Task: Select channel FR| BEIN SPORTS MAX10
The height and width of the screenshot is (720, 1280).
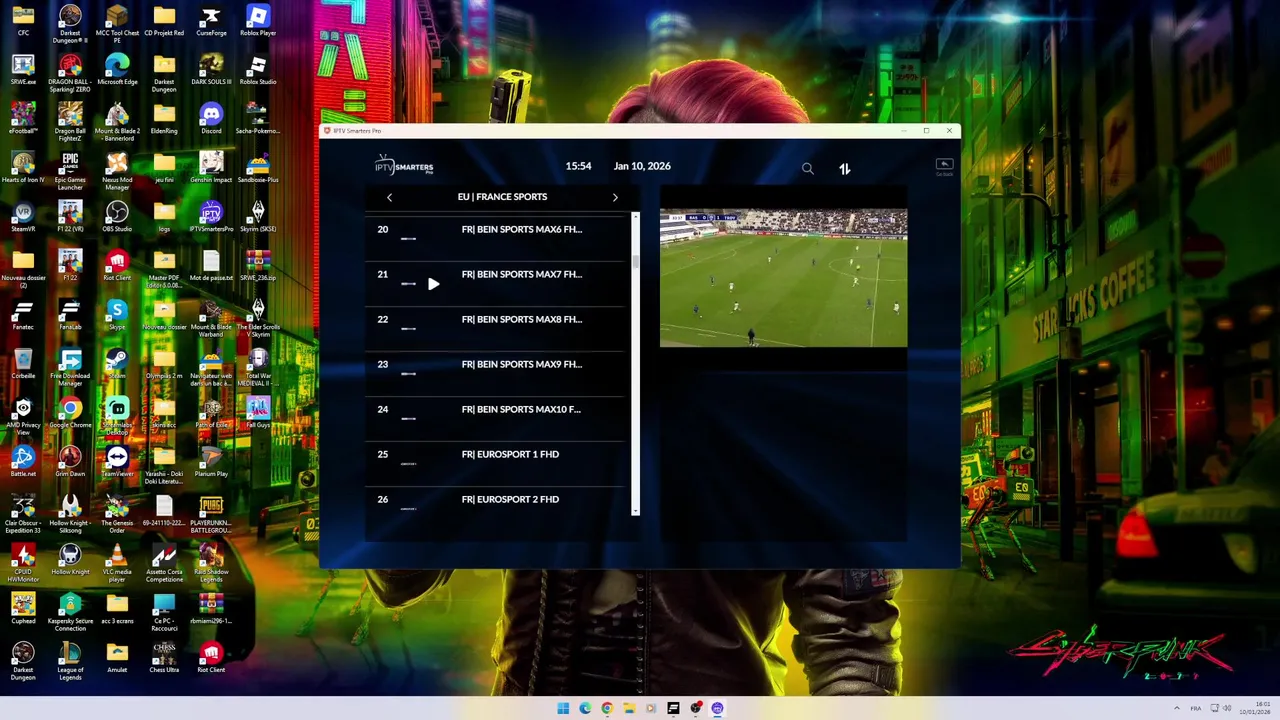Action: (x=496, y=418)
